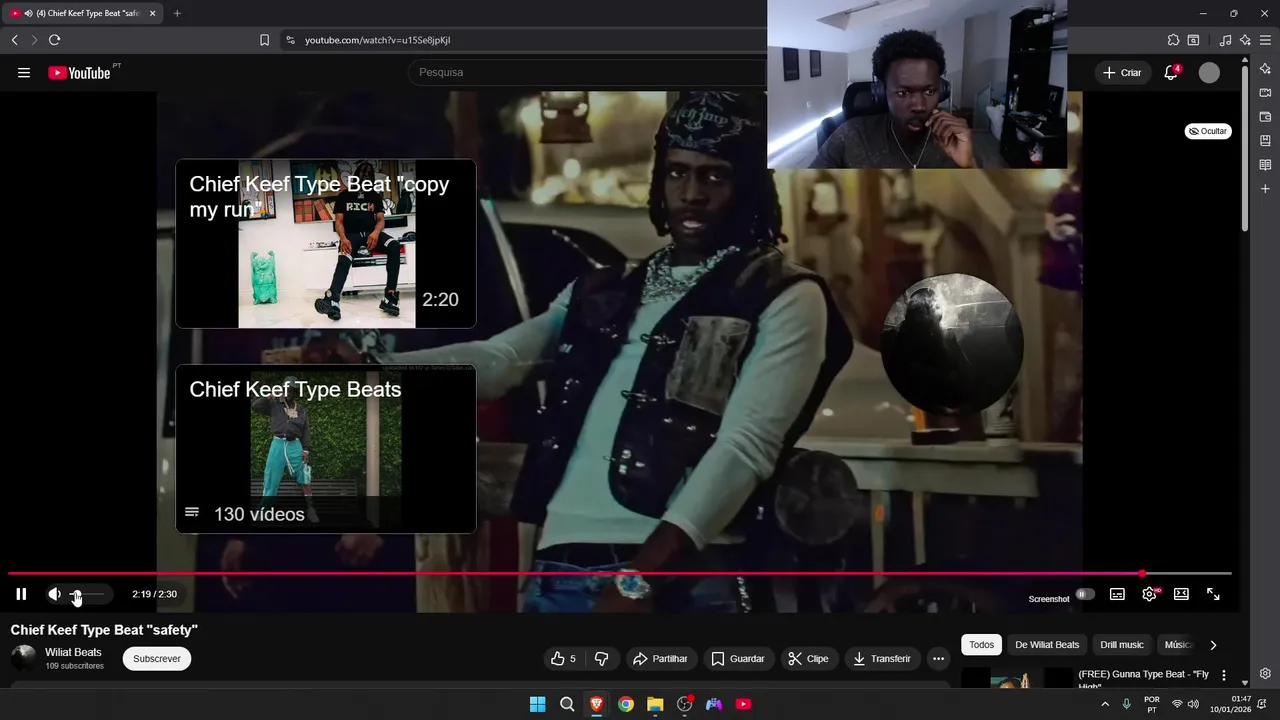1280x720 pixels.
Task: Open a new browser tab with plus
Action: (177, 13)
